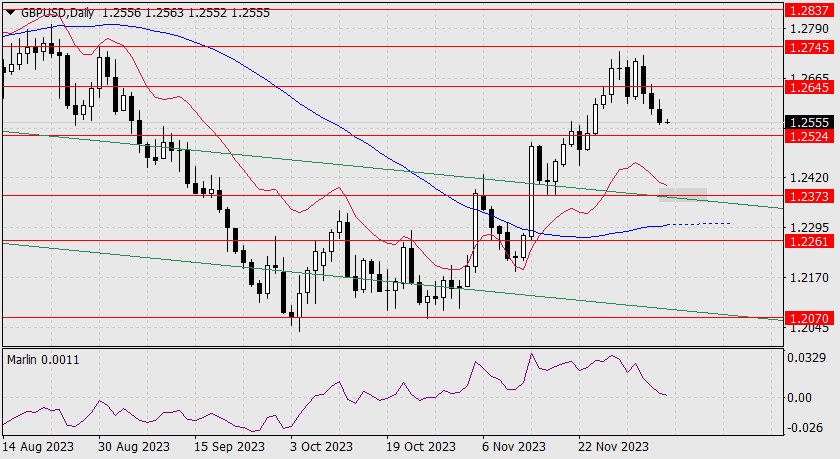Click the blue dotted forecast line extension

pos(699,223)
